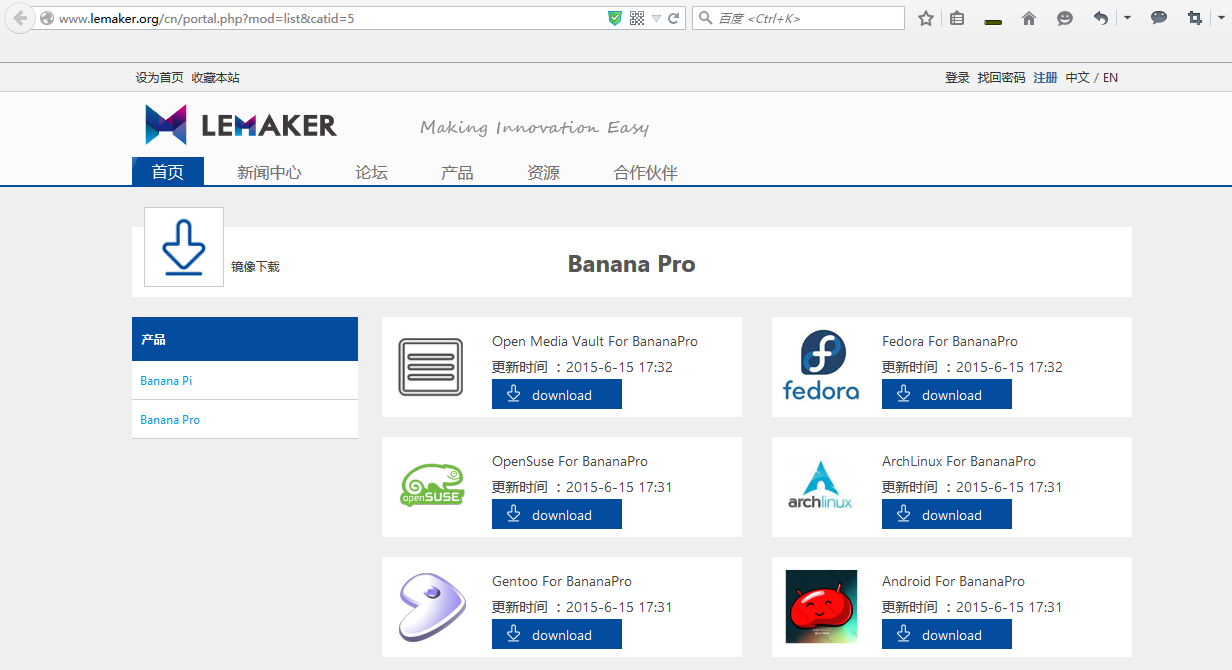Click the undo arrow toolbar icon
This screenshot has width=1232, height=670.
pos(1101,18)
